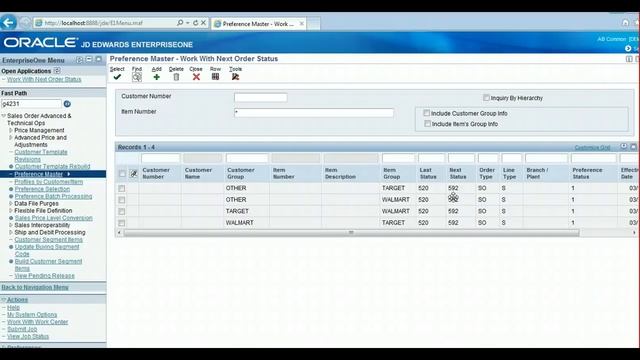Image resolution: width=640 pixels, height=360 pixels.
Task: Open the Row grid icon menu
Action: 216,77
